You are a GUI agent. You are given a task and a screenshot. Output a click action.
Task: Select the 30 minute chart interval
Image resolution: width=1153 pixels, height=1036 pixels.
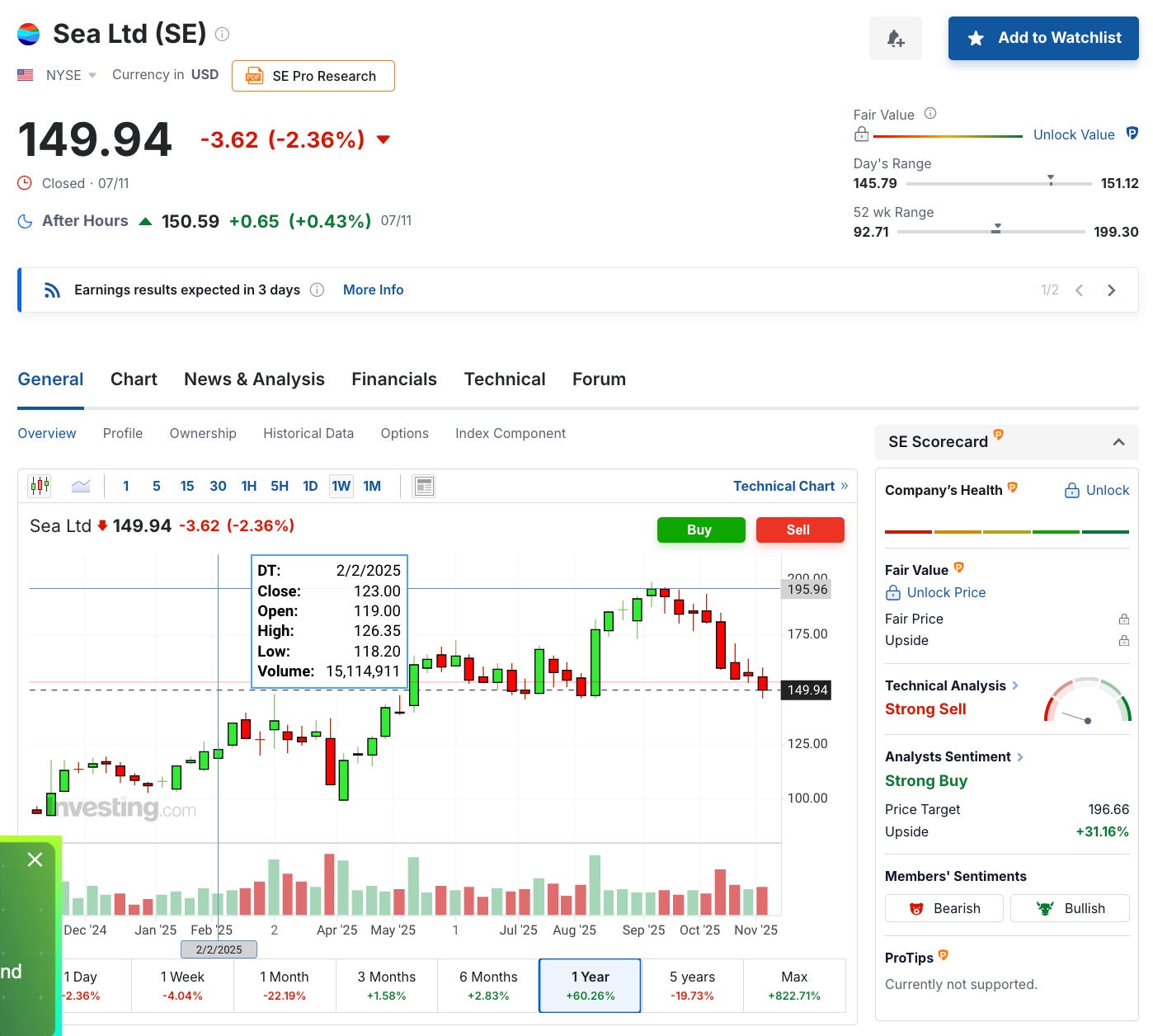click(x=218, y=486)
